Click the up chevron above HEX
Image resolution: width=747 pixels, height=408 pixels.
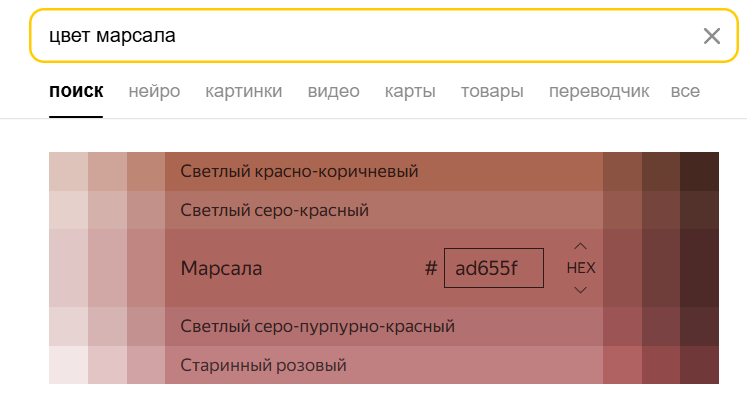pyautogui.click(x=580, y=246)
